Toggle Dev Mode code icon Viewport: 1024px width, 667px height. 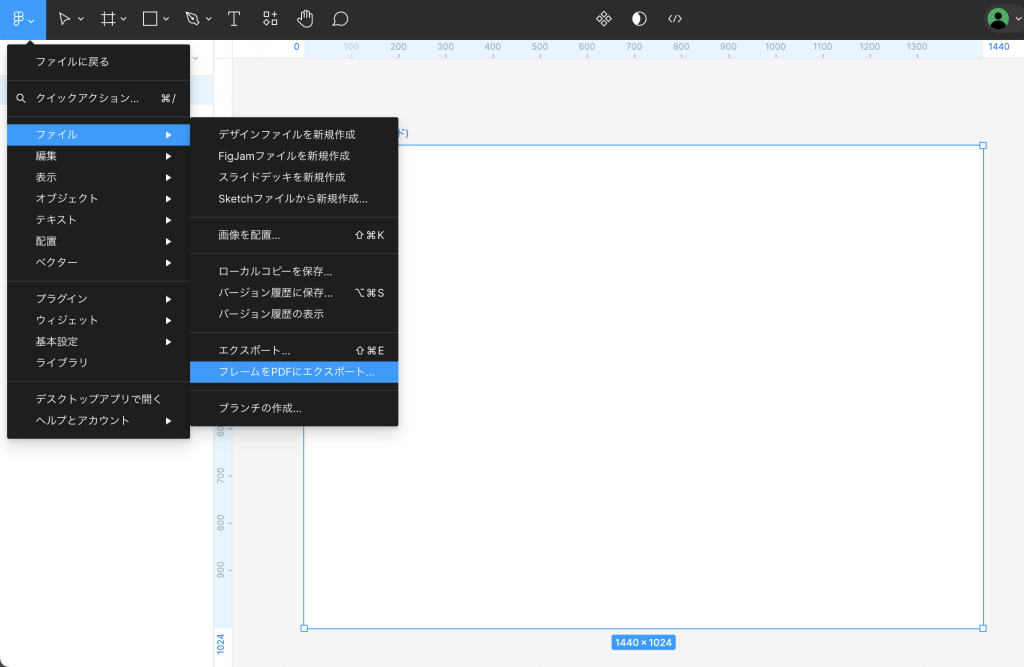pos(675,19)
